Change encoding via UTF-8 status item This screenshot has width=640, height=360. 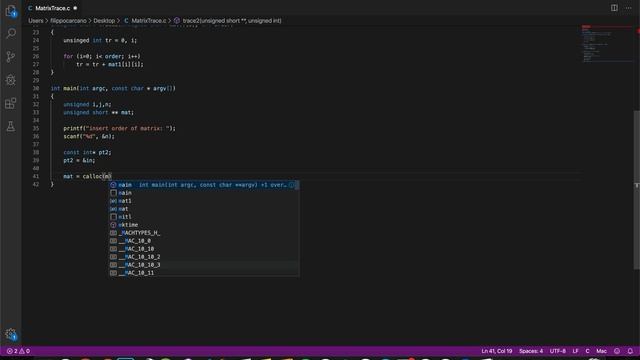[x=558, y=351]
